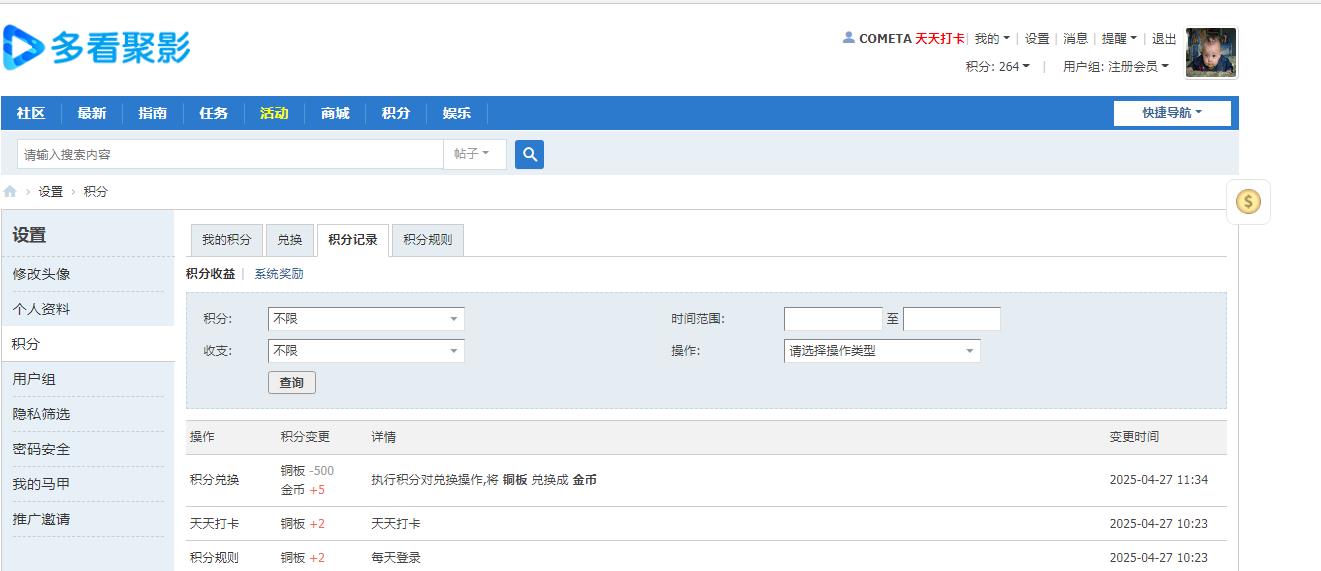This screenshot has height=571, width=1321.
Task: Open the 请选择操作类型 dropdown
Action: (x=881, y=351)
